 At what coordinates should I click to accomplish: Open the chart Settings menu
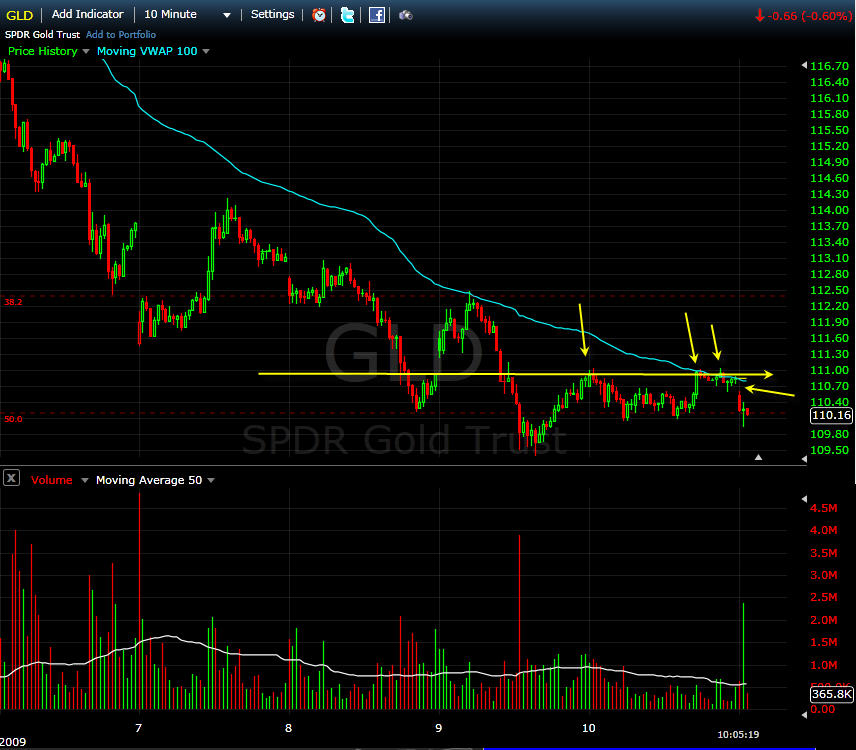272,14
